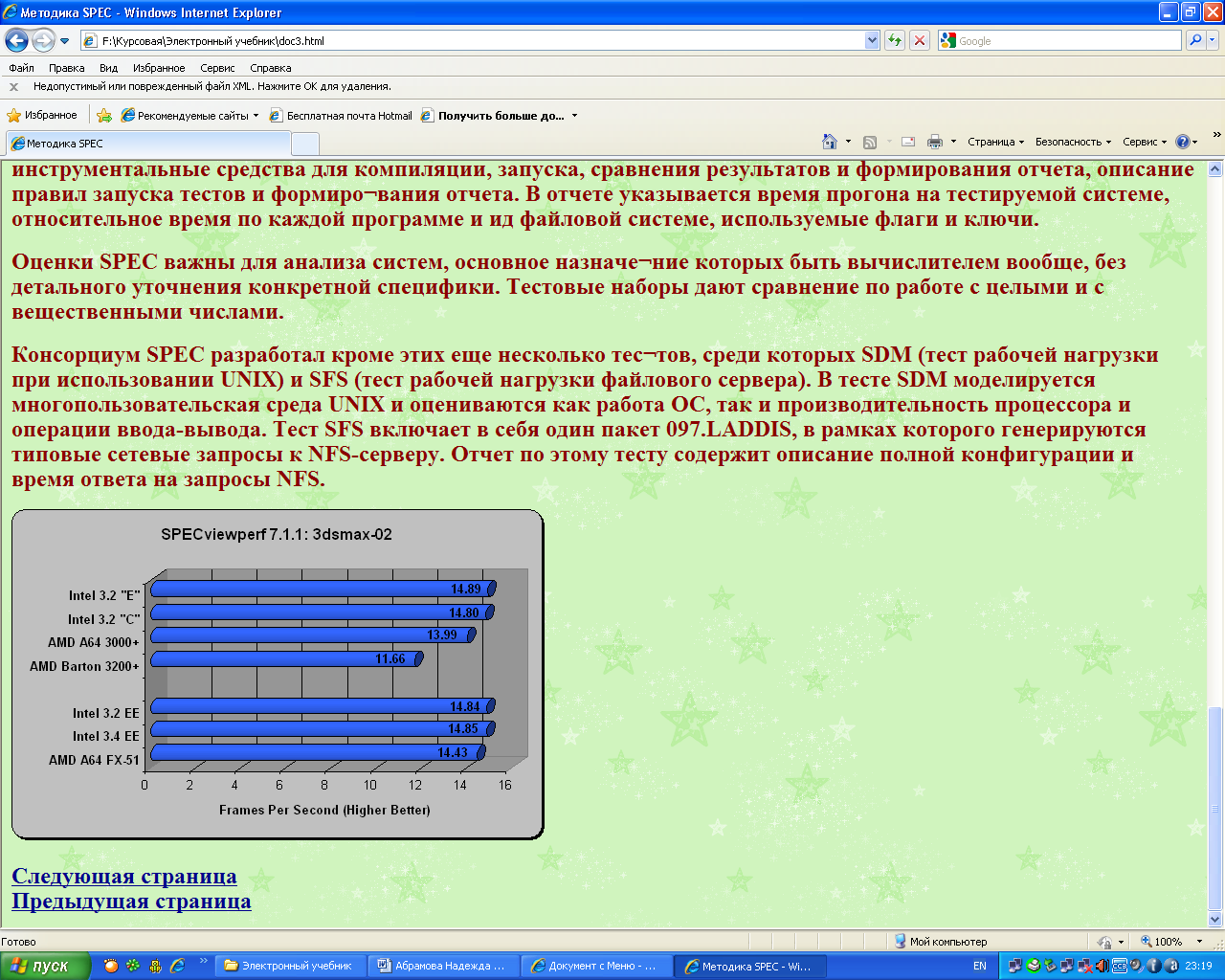
Task: Stop loading with the red X icon
Action: click(920, 41)
